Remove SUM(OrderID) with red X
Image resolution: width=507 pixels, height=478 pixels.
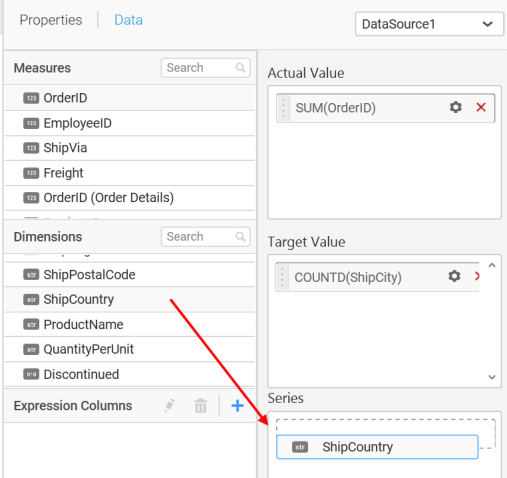(x=481, y=107)
